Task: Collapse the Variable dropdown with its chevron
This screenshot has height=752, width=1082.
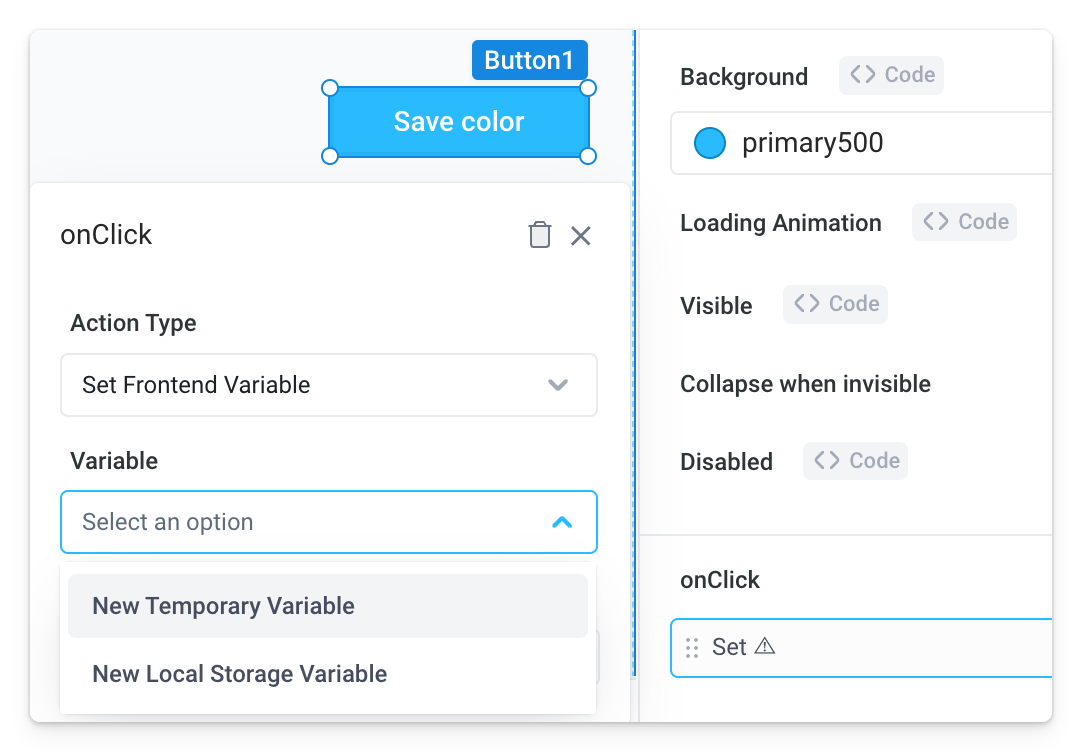Action: click(562, 521)
